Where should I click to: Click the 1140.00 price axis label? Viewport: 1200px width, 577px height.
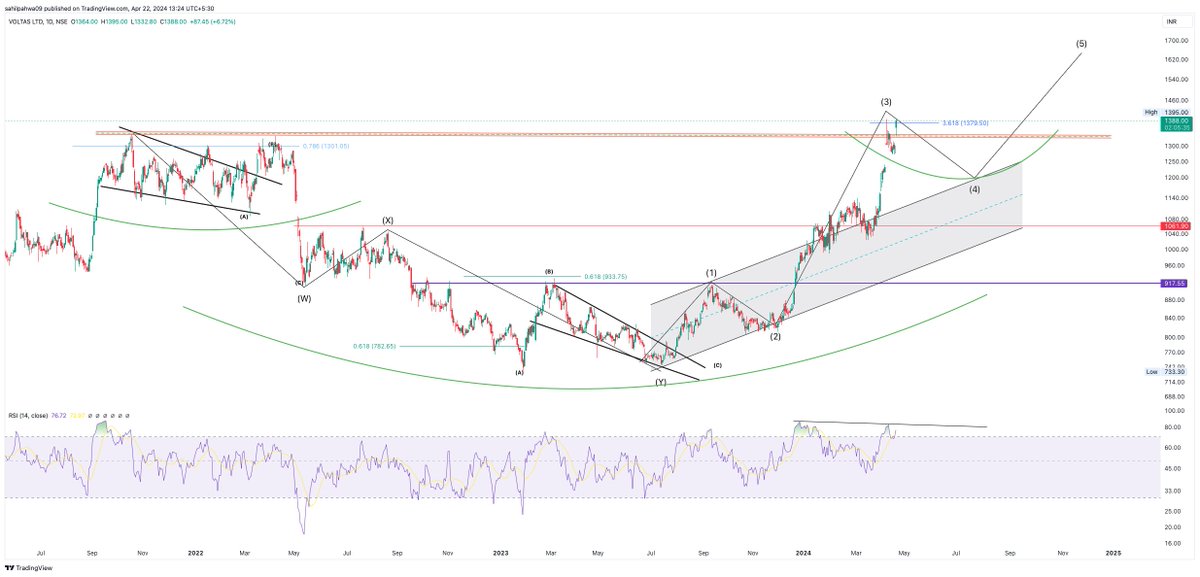coord(1174,198)
